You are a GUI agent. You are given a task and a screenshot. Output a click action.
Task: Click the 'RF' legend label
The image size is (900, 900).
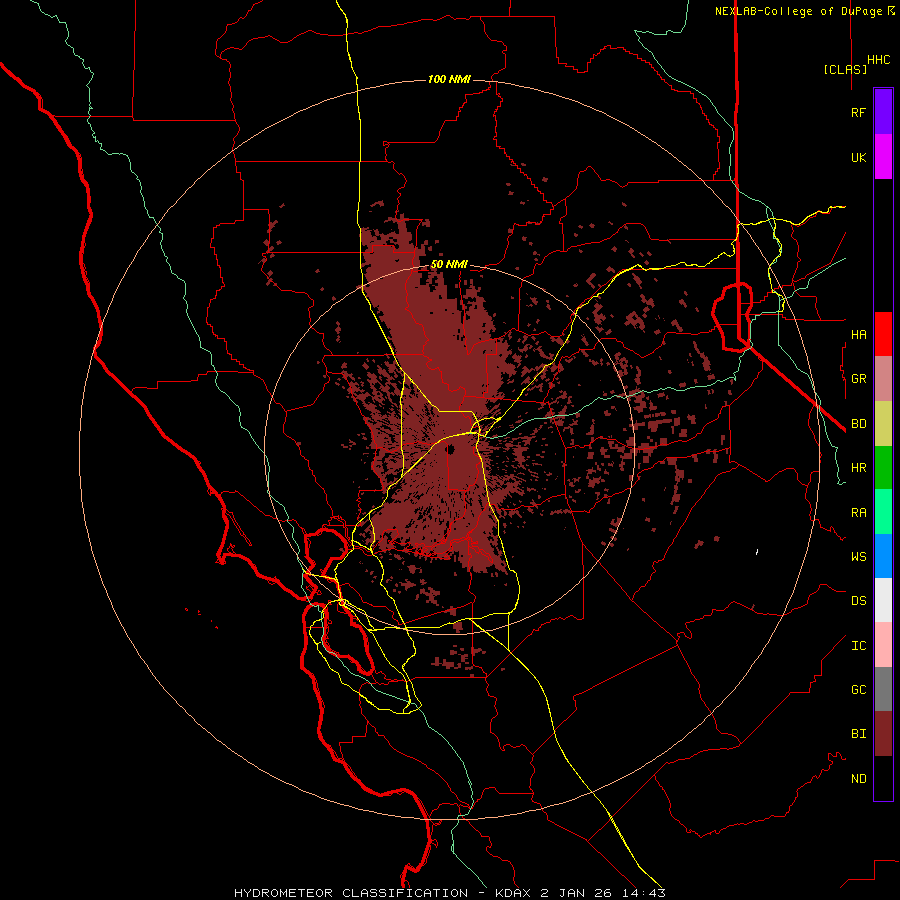[x=858, y=112]
